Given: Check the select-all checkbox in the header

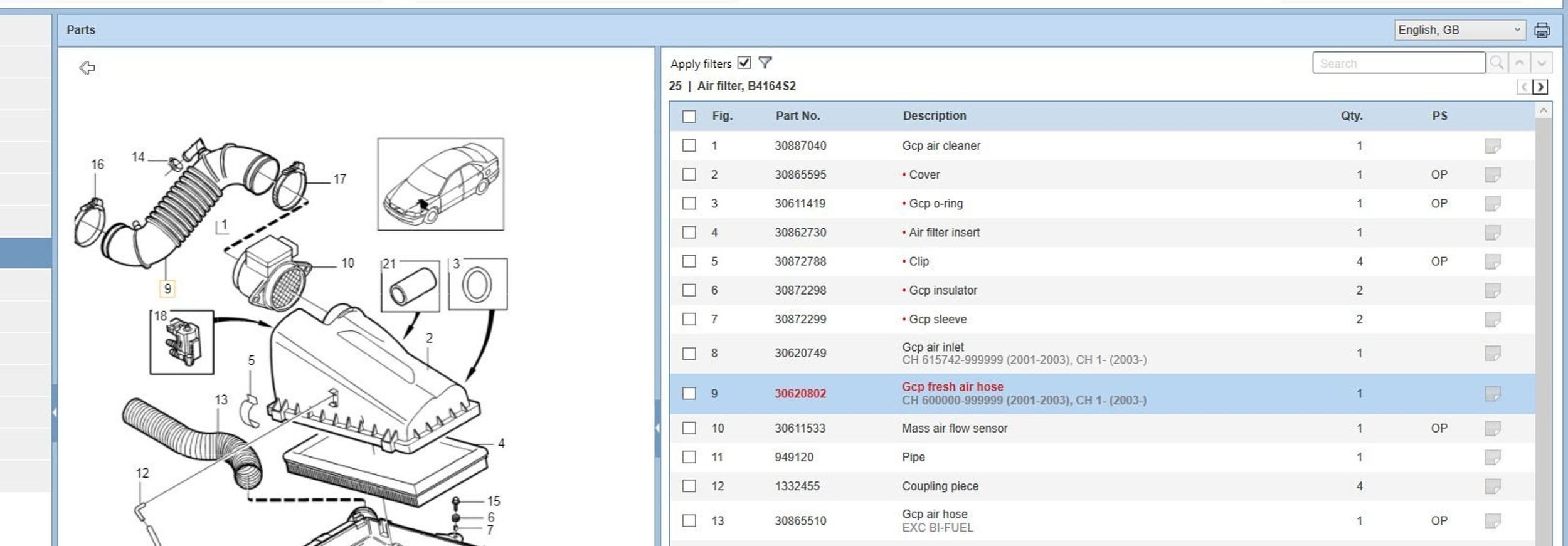Looking at the screenshot, I should point(689,116).
